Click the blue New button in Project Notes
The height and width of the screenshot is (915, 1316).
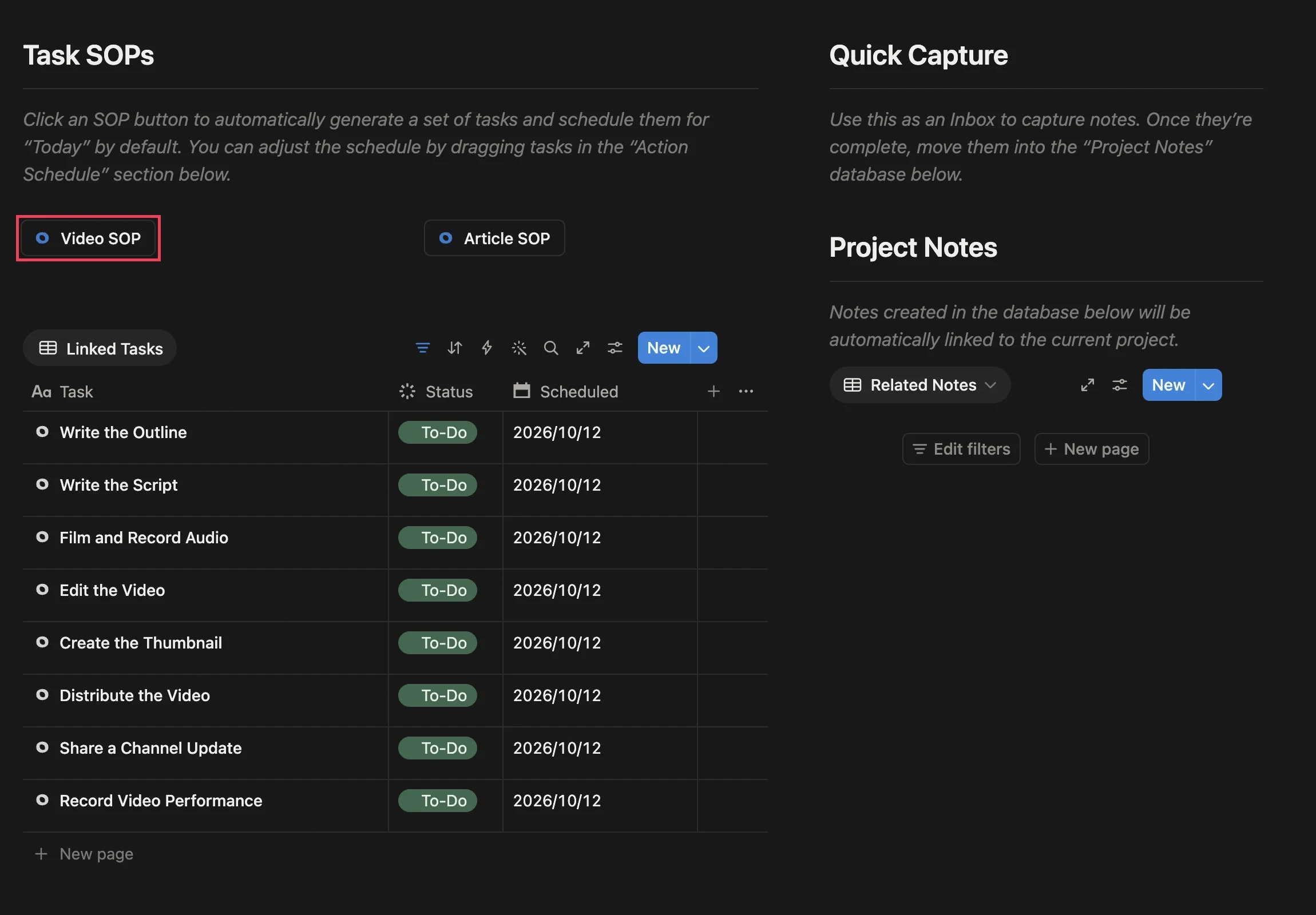[x=1168, y=385]
